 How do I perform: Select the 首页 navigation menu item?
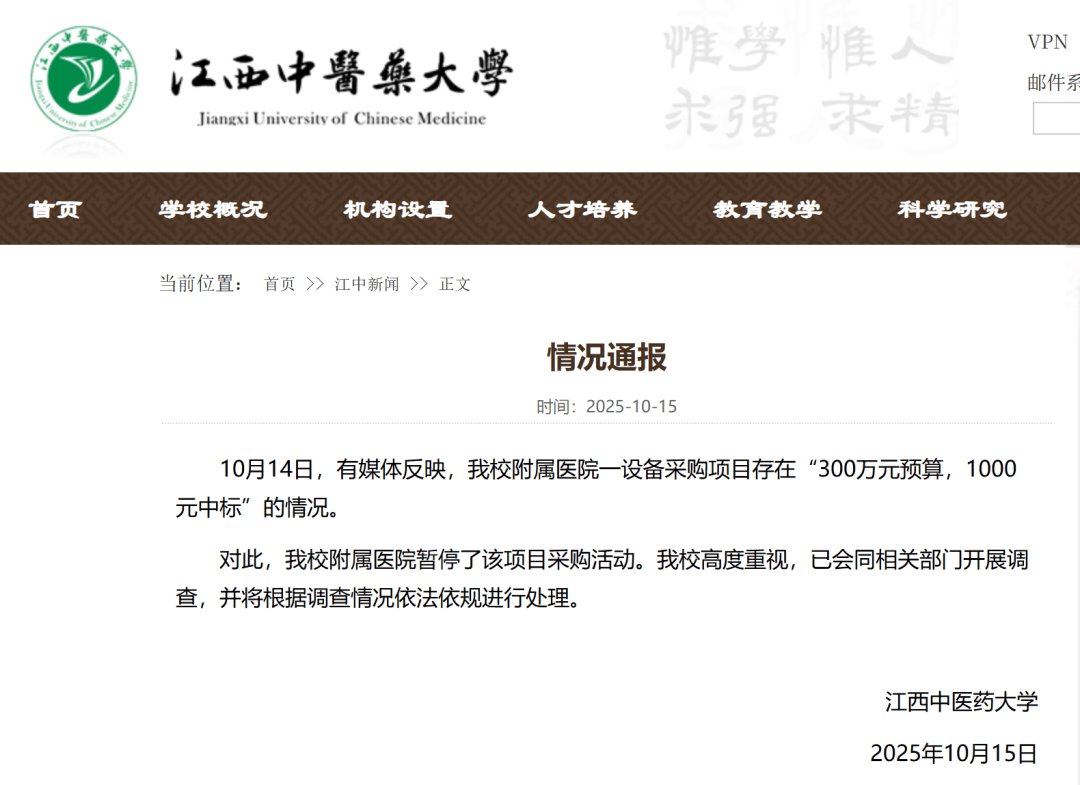pos(56,210)
